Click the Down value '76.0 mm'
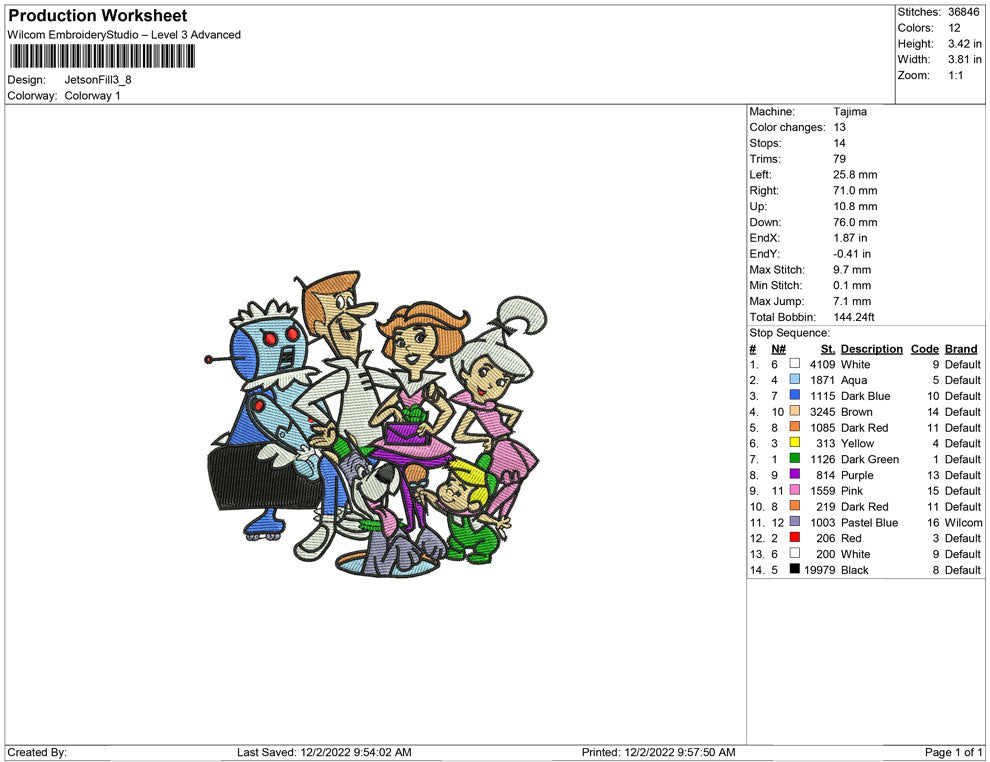 855,222
